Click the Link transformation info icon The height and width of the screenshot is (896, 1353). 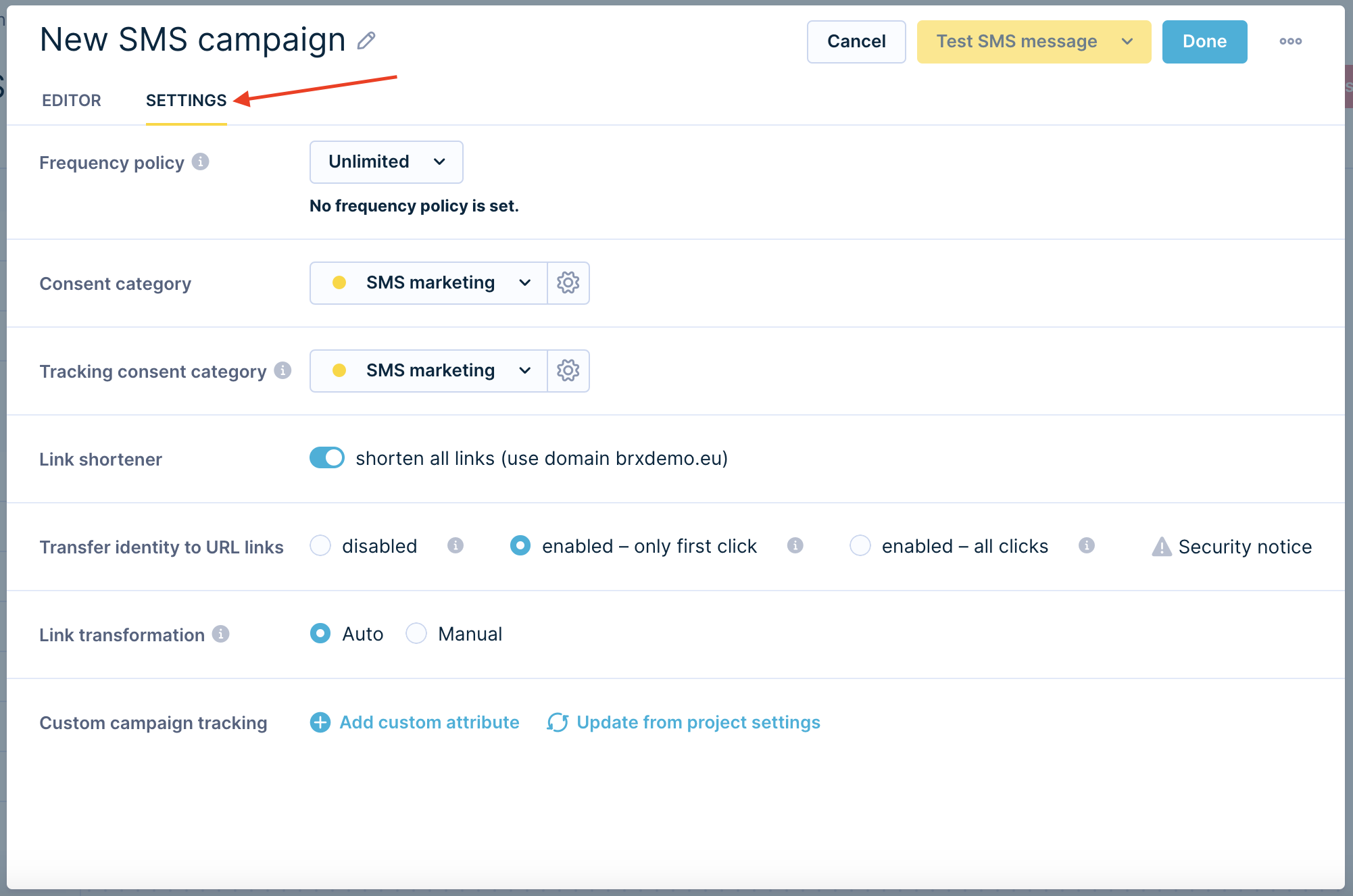220,634
